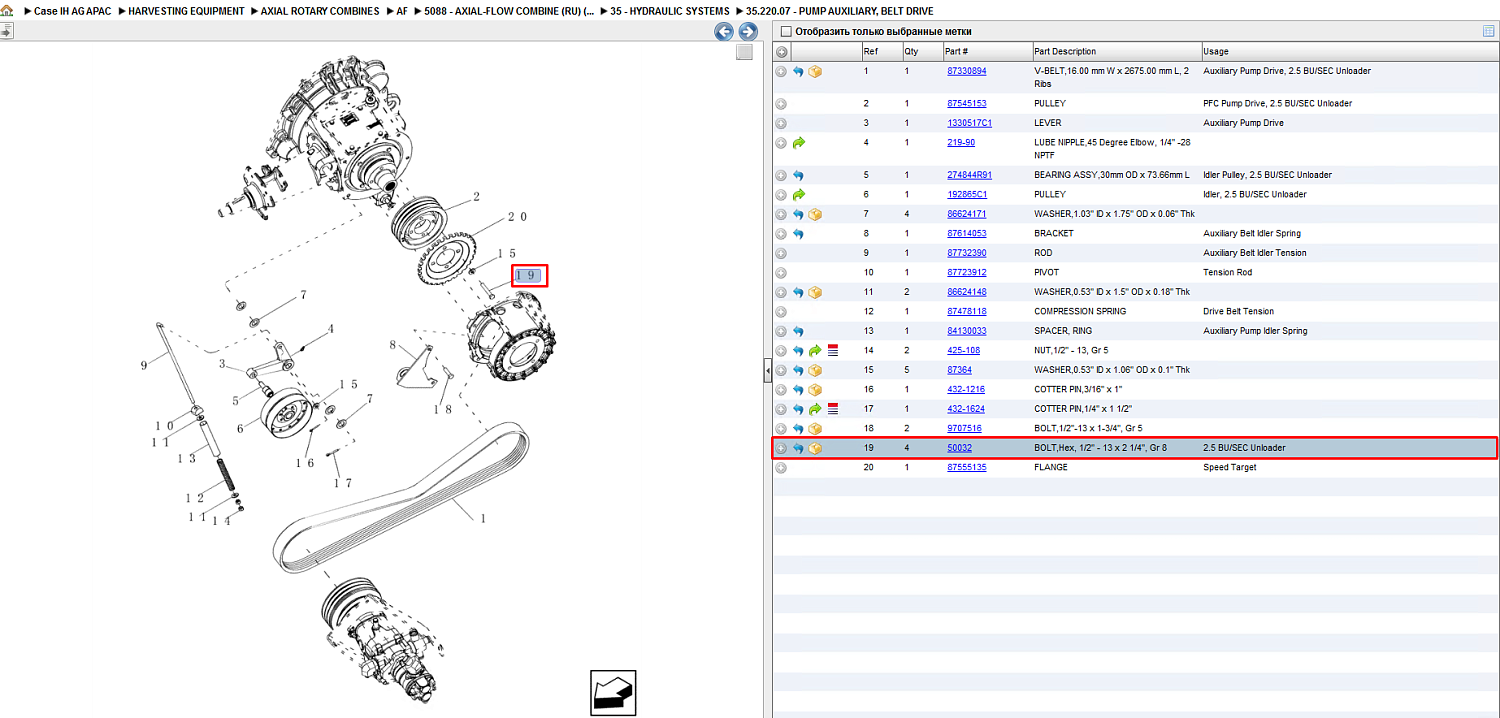Click the green arrow icon for LUBE NIPPLE row
The image size is (1500, 718).
click(x=798, y=143)
